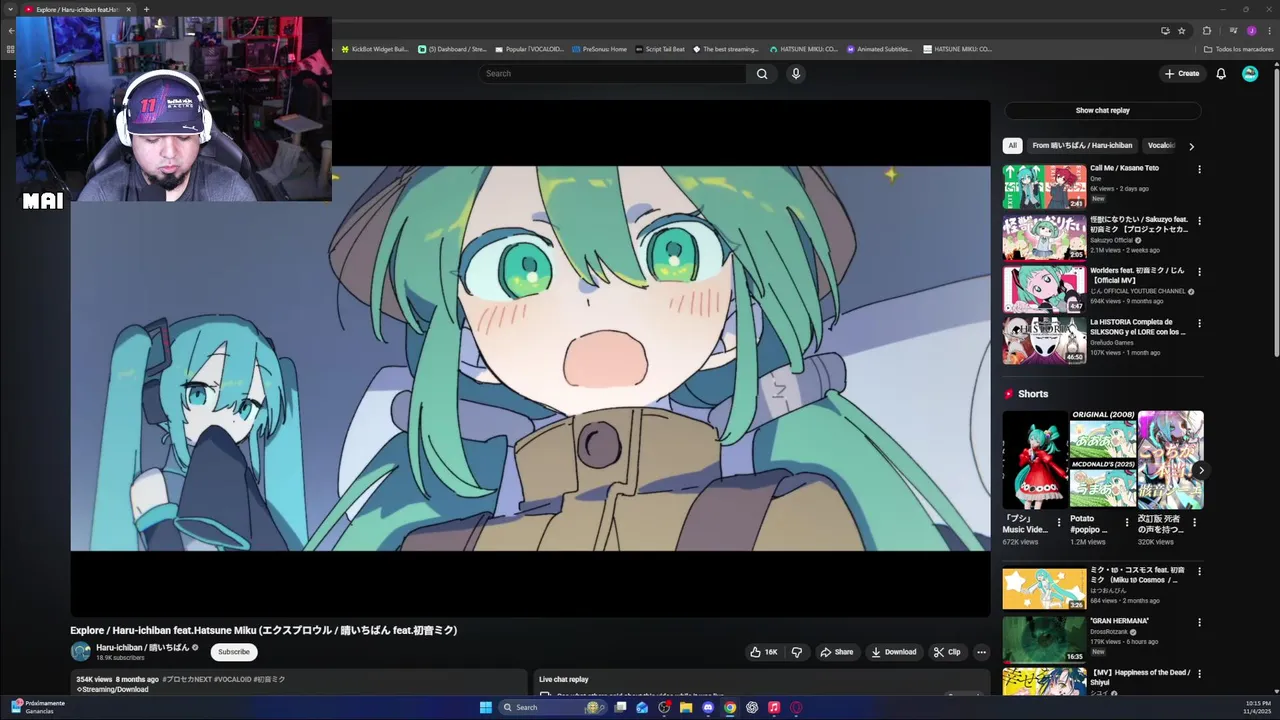The width and height of the screenshot is (1280, 720).
Task: Open Apple Music from the taskbar
Action: click(774, 707)
